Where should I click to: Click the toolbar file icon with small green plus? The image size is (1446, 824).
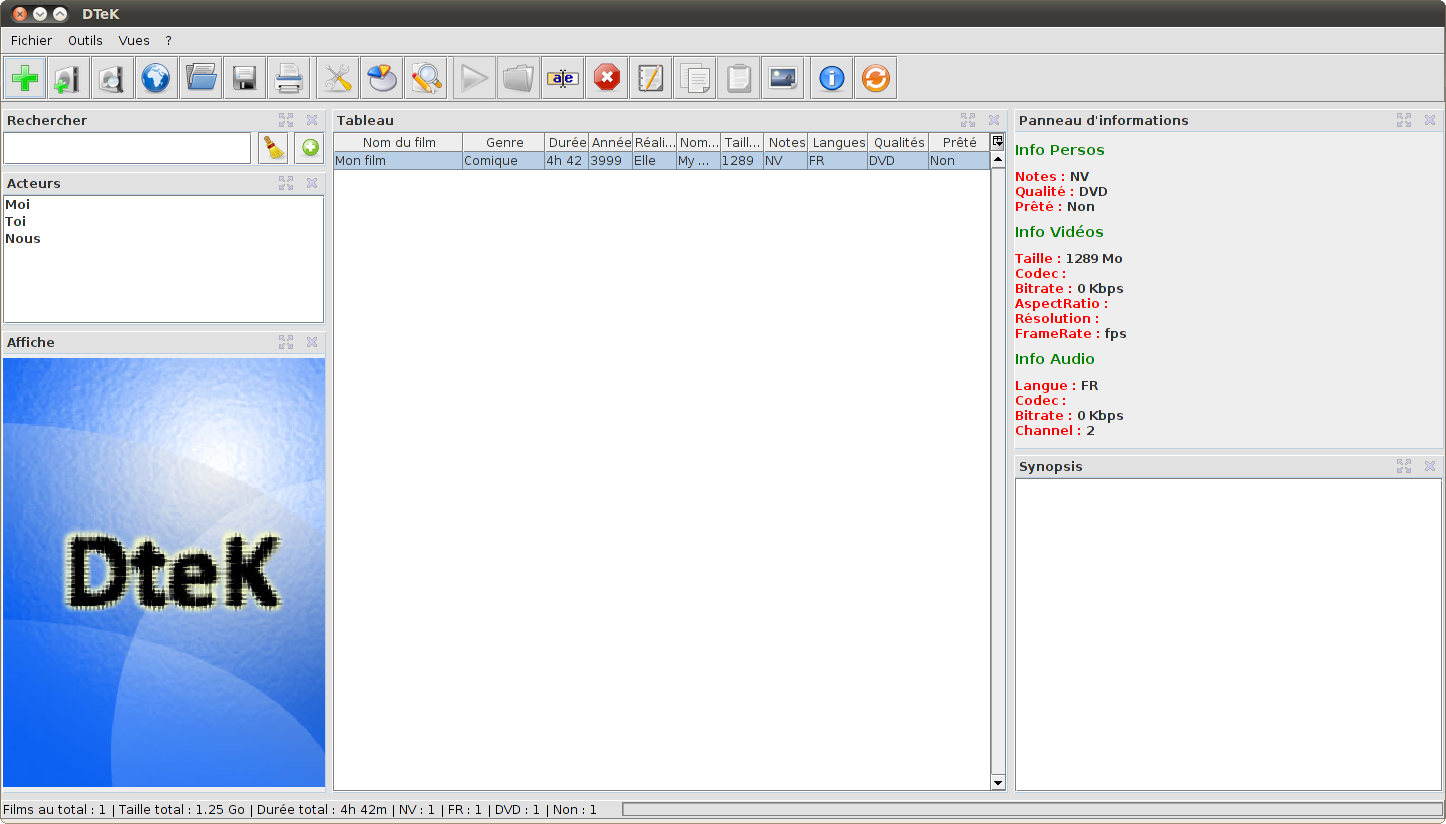pyautogui.click(x=69, y=78)
